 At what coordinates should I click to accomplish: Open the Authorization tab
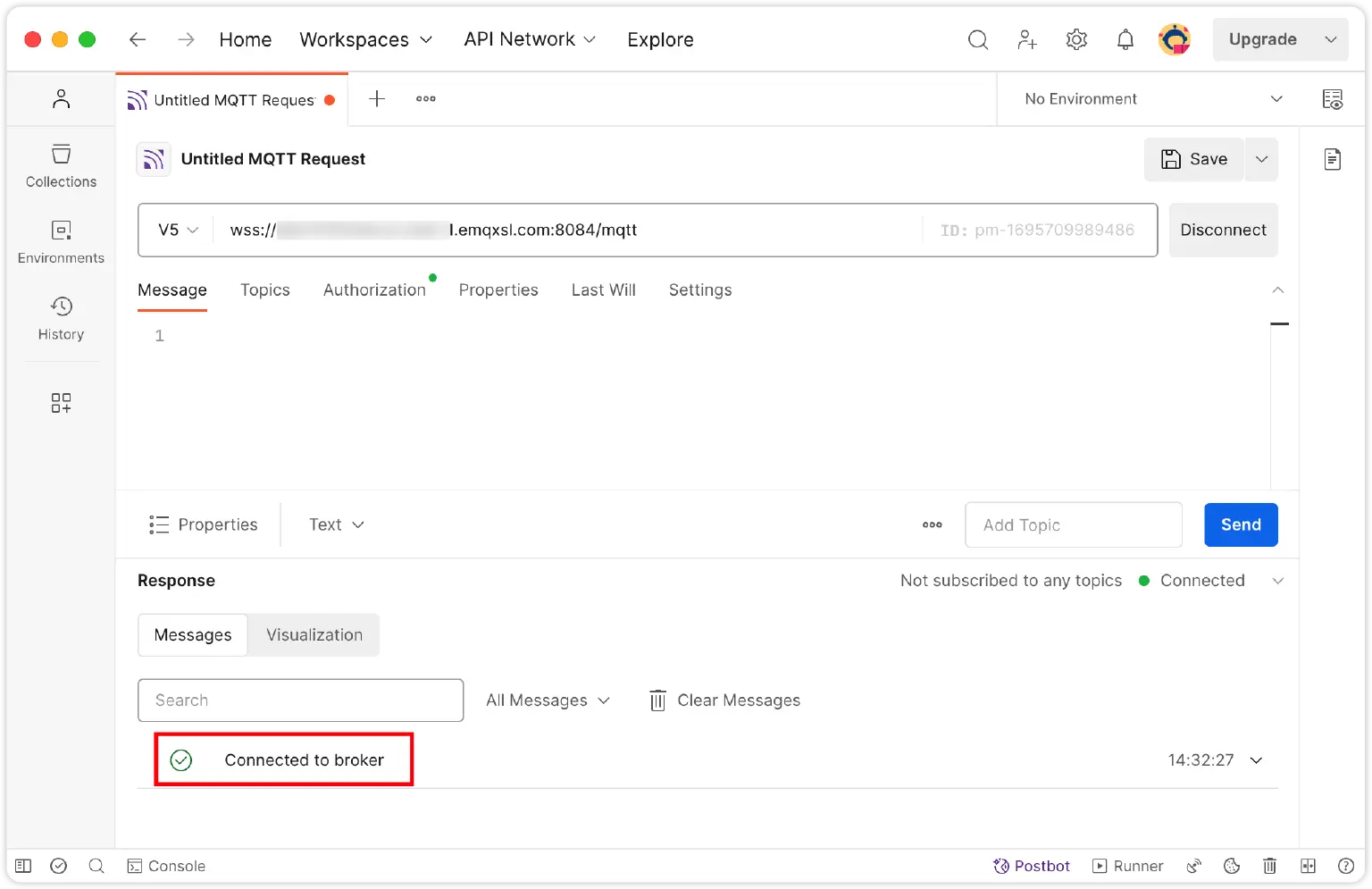[374, 290]
